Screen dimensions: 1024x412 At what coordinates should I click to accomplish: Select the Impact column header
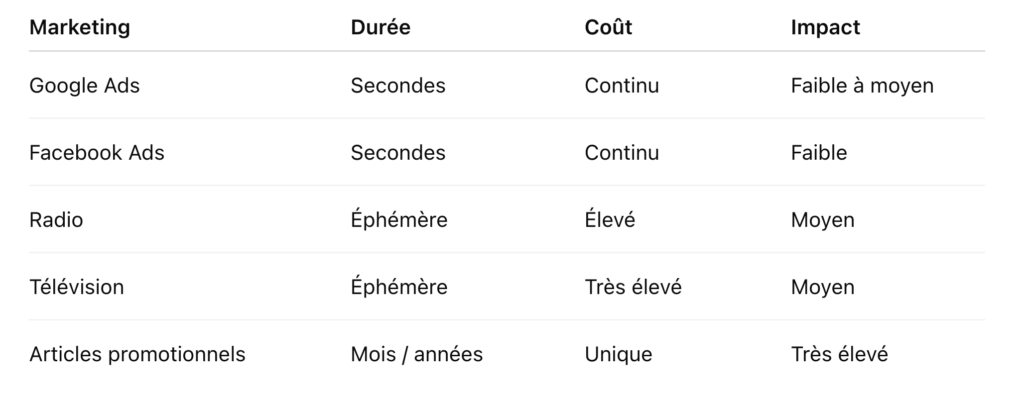[x=825, y=28]
